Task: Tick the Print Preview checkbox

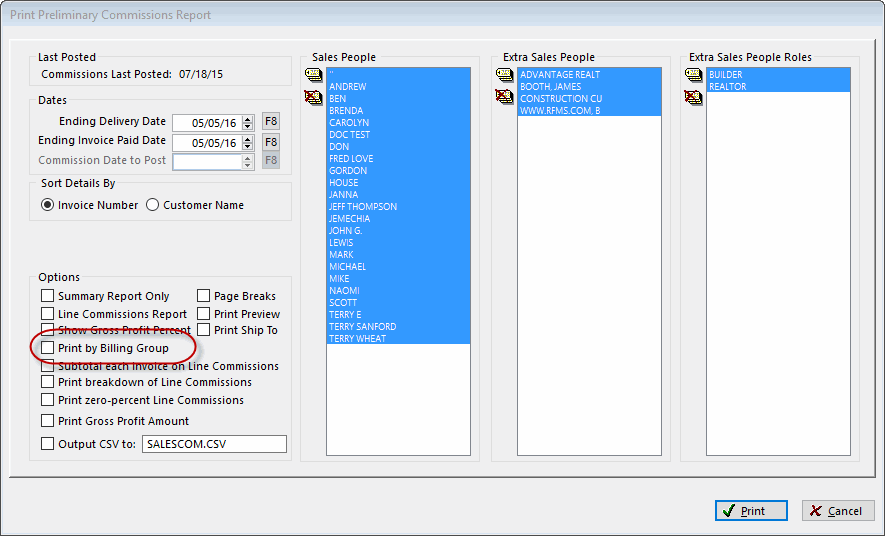Action: click(x=204, y=314)
